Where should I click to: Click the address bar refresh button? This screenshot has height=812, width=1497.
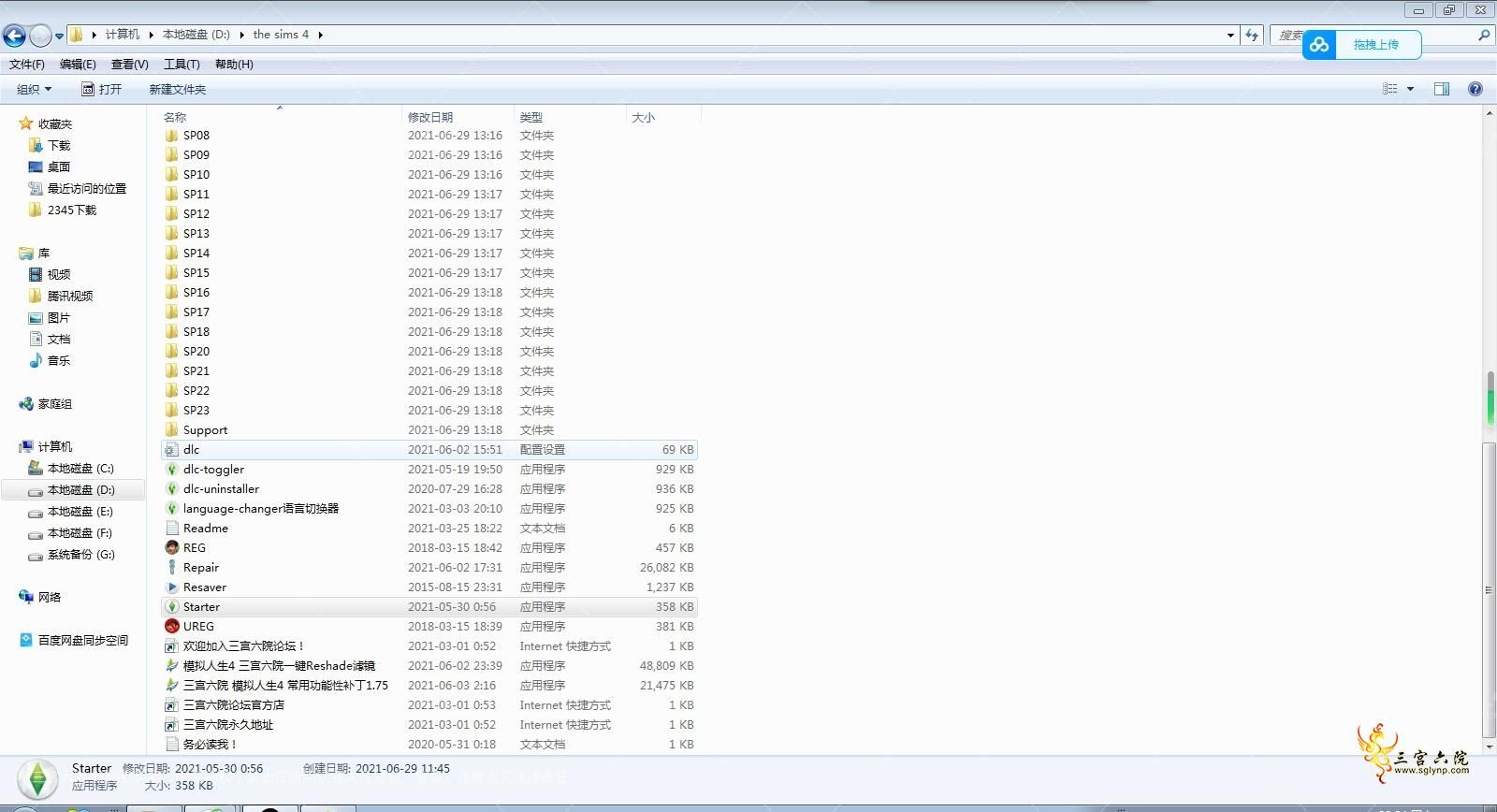[x=1252, y=35]
